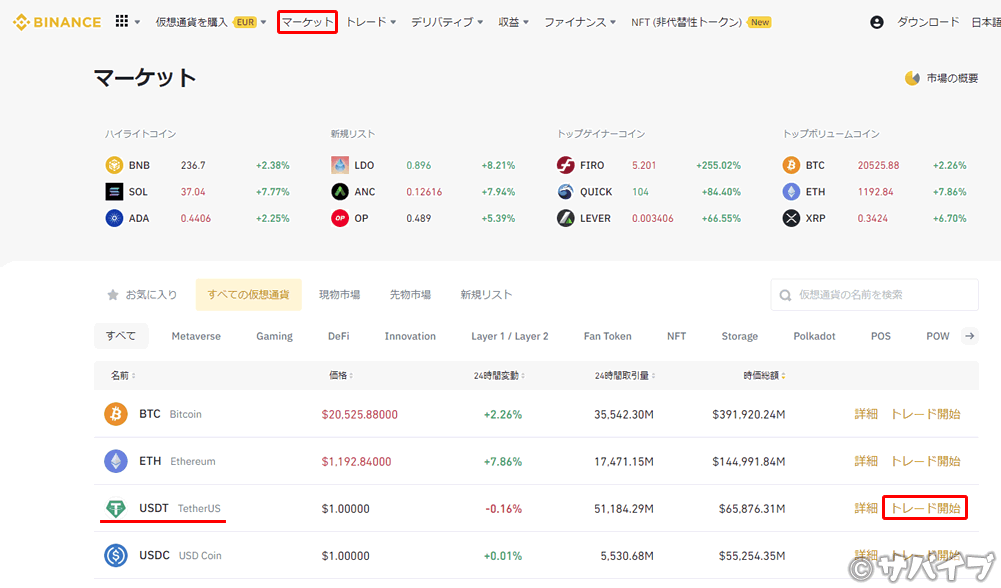
Task: Switch to the すべての仮想通貨 tab
Action: (x=248, y=295)
